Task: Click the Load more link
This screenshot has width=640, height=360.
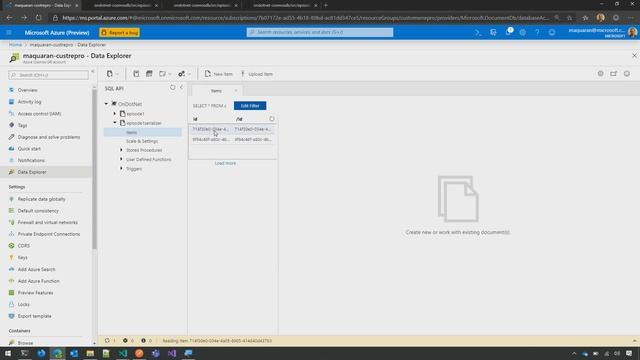Action: 225,163
